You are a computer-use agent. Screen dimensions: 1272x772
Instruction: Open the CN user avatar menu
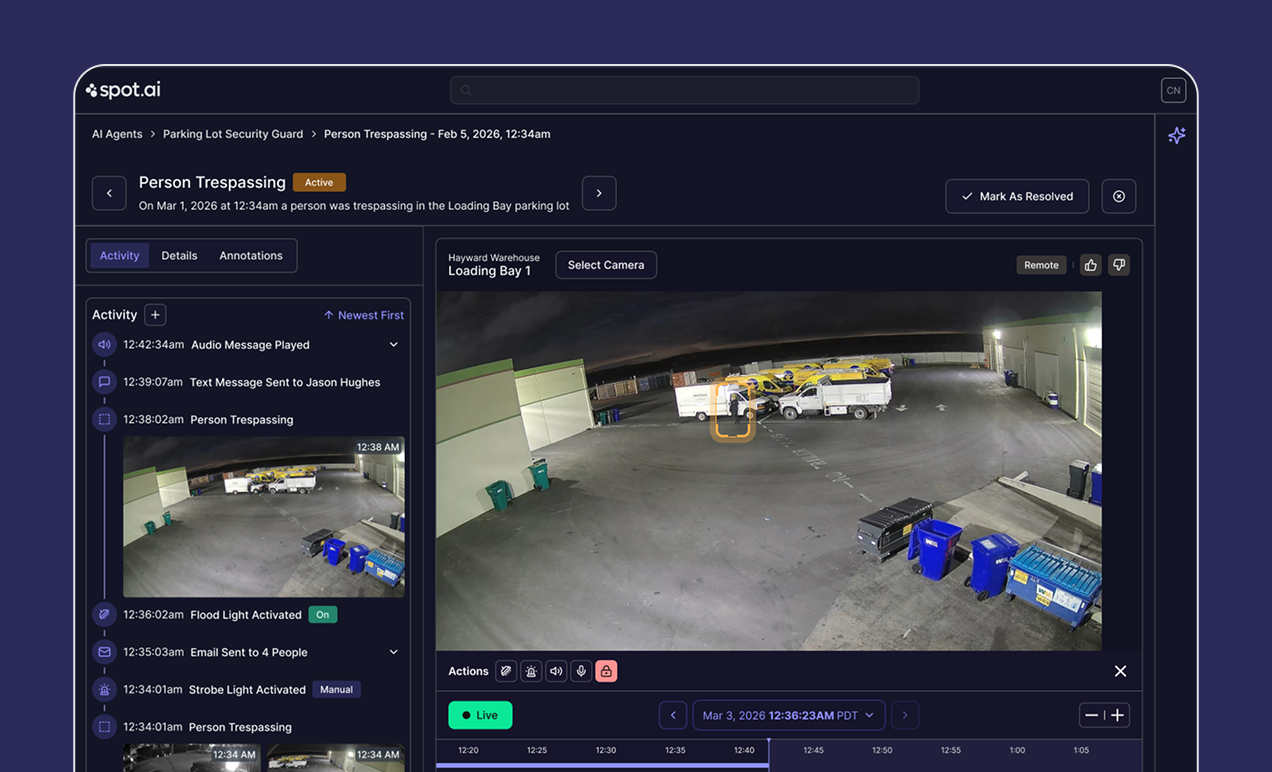click(x=1173, y=90)
